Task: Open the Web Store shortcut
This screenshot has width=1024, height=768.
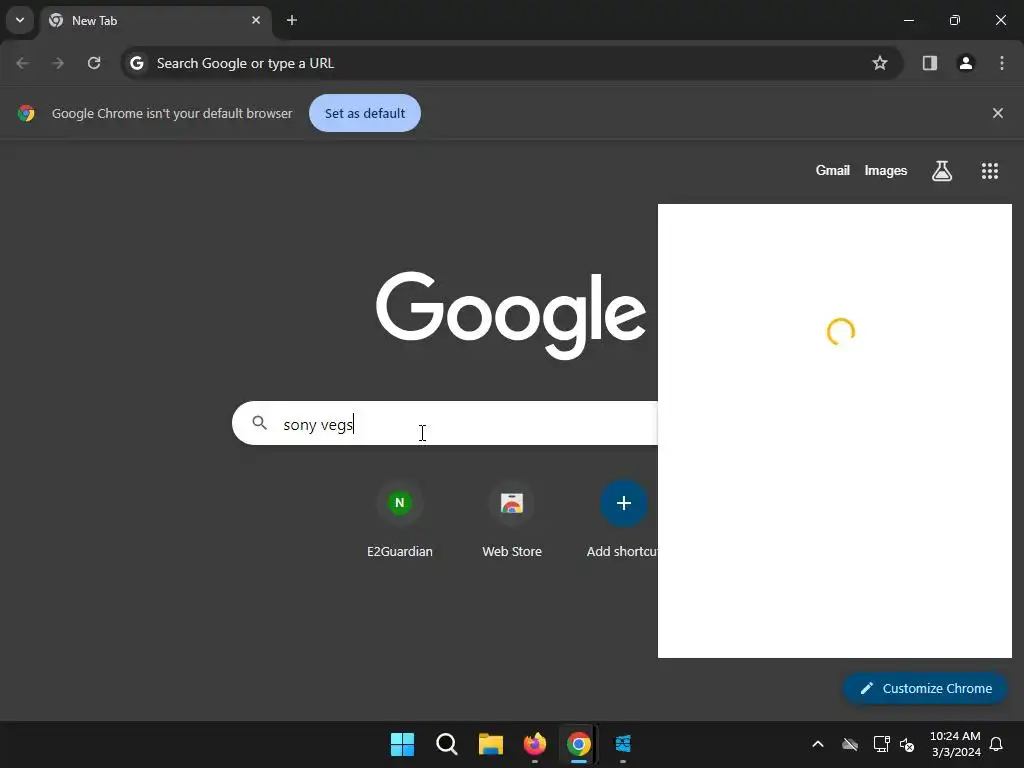Action: pyautogui.click(x=512, y=519)
